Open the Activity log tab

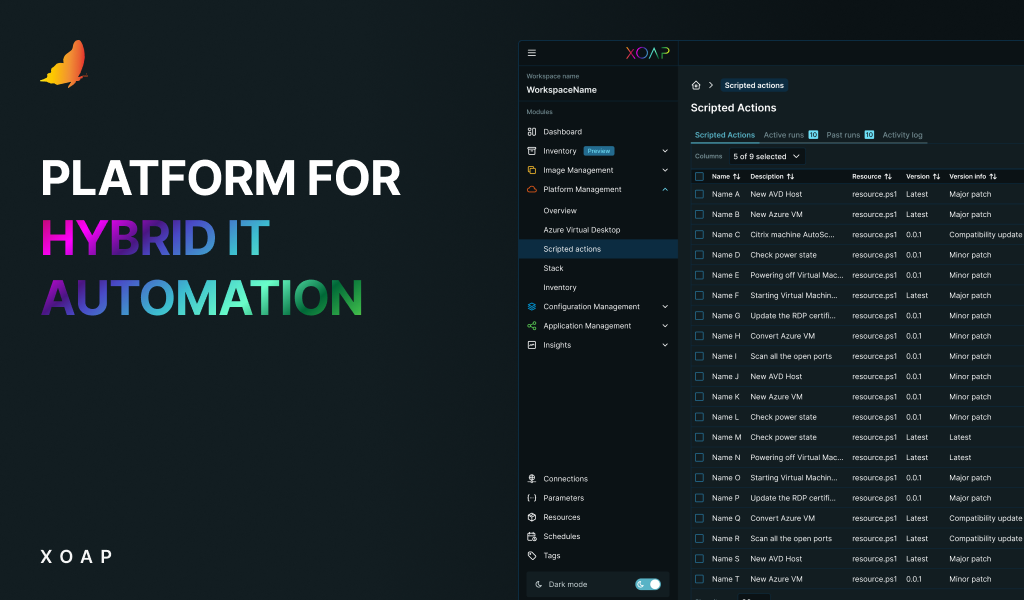click(x=901, y=134)
